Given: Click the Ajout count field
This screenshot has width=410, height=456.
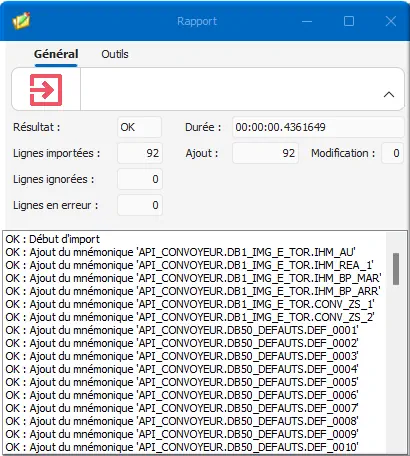Looking at the screenshot, I should coord(265,153).
